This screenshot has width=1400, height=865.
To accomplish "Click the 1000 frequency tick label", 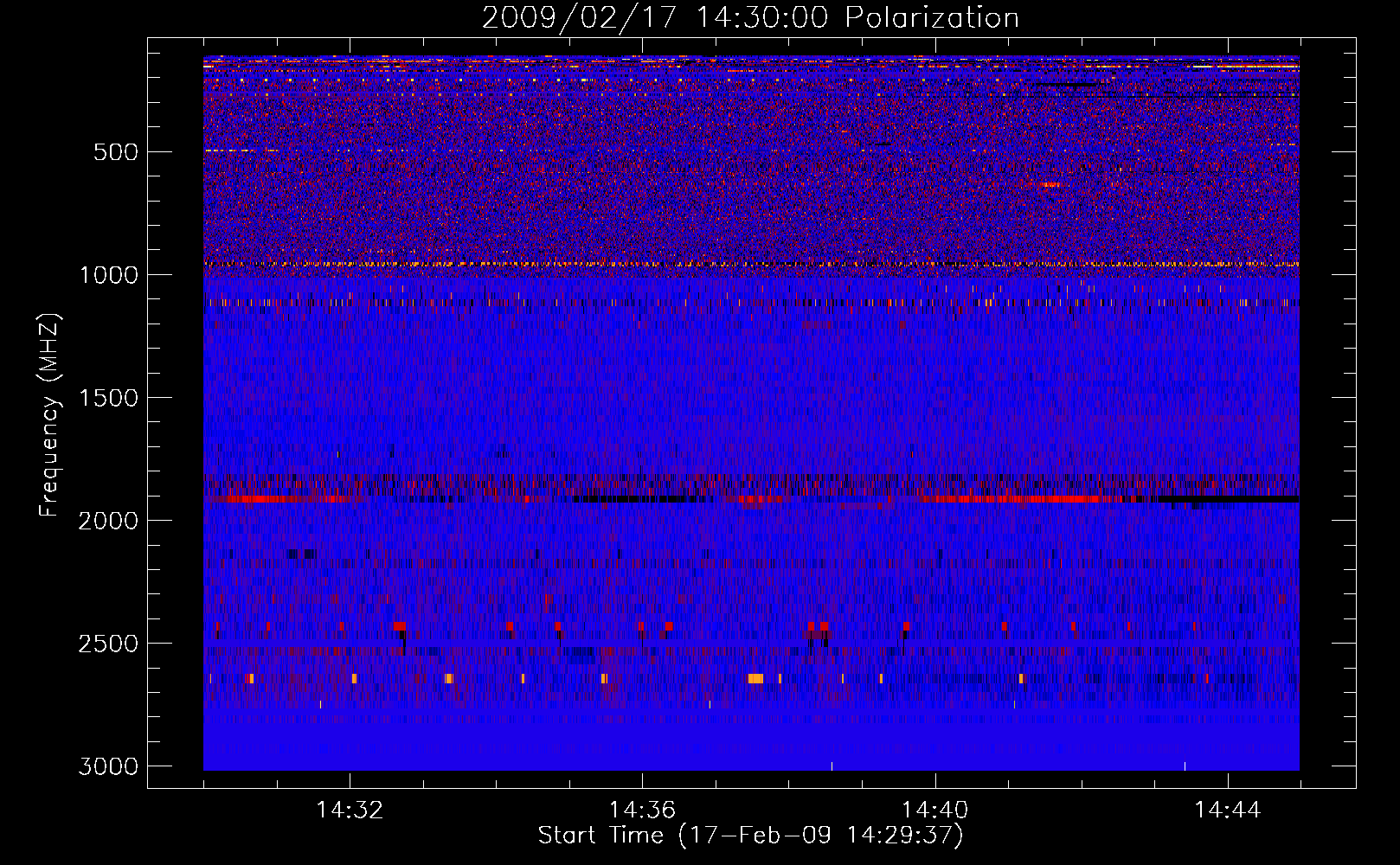I will 108,275.
